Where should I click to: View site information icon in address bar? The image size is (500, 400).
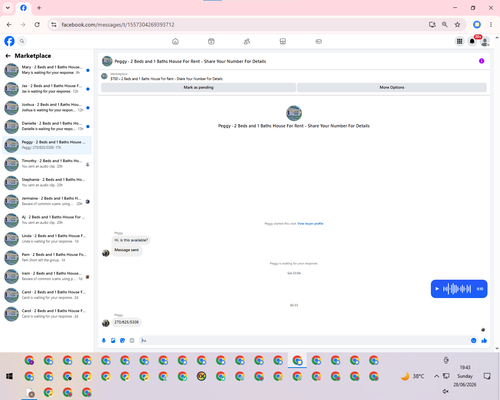pyautogui.click(x=54, y=24)
